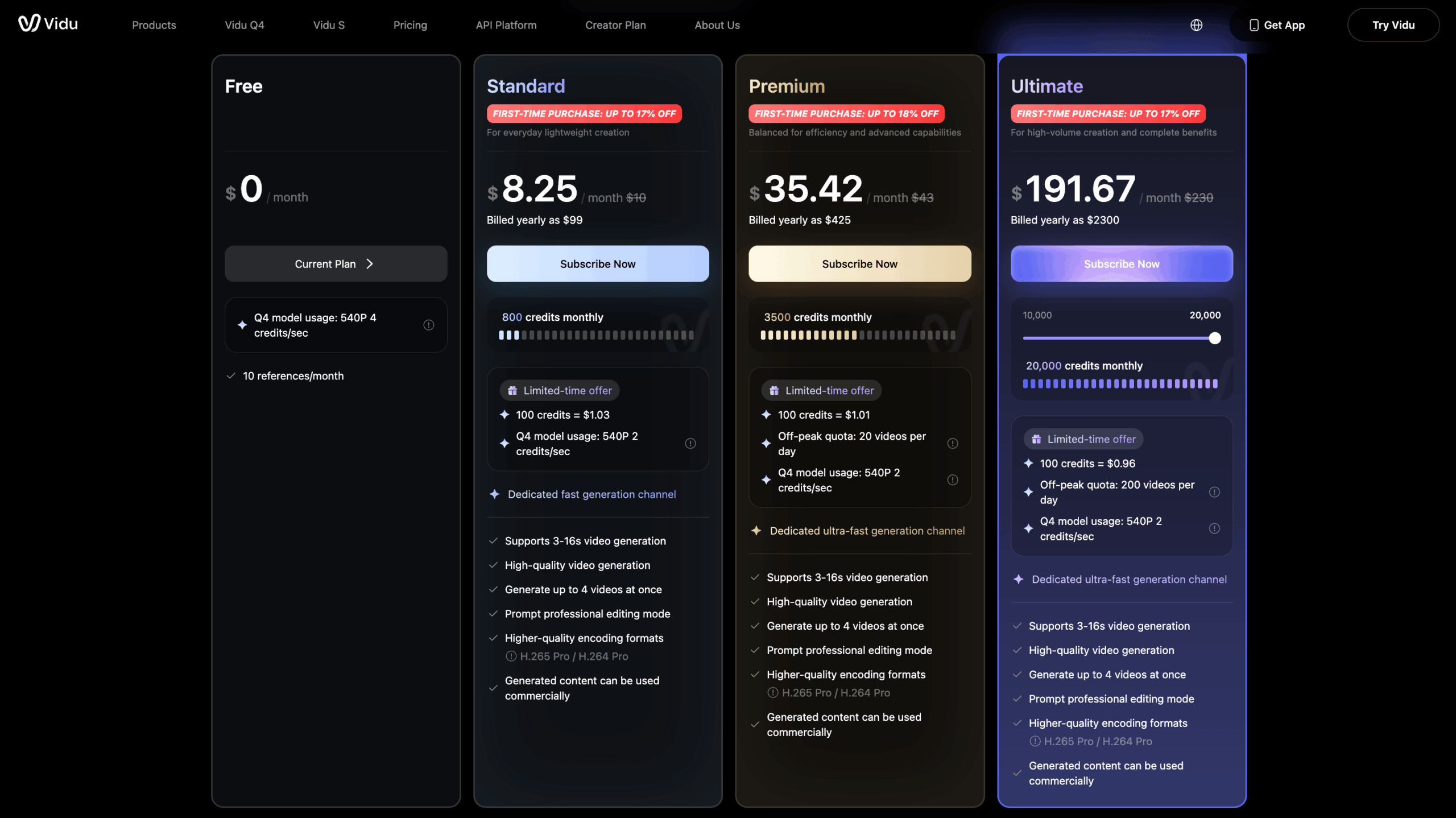
Task: Click the Ultimate Limited-time offer tag
Action: (1083, 439)
